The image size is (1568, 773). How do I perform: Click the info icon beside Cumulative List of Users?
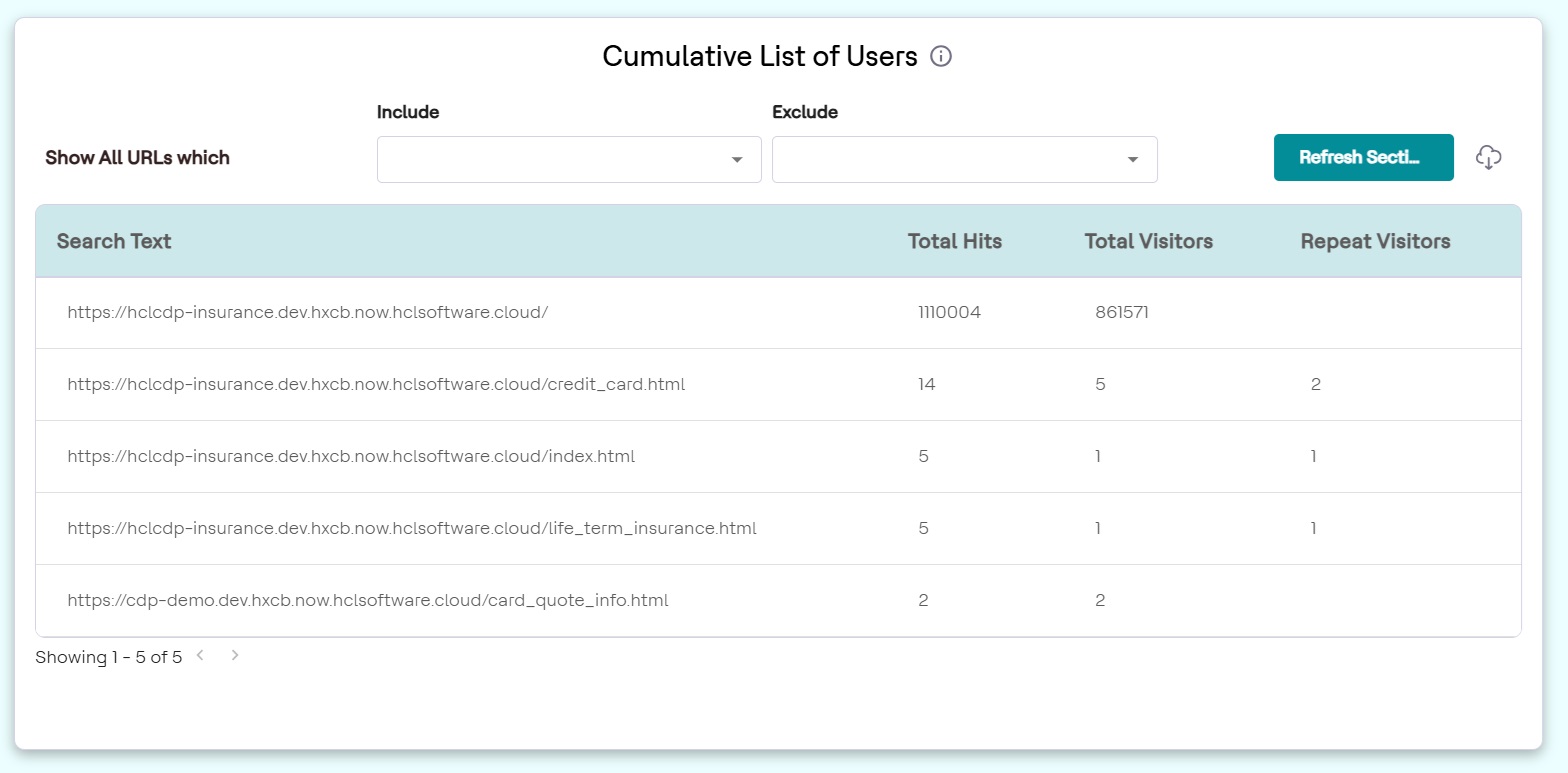[941, 57]
